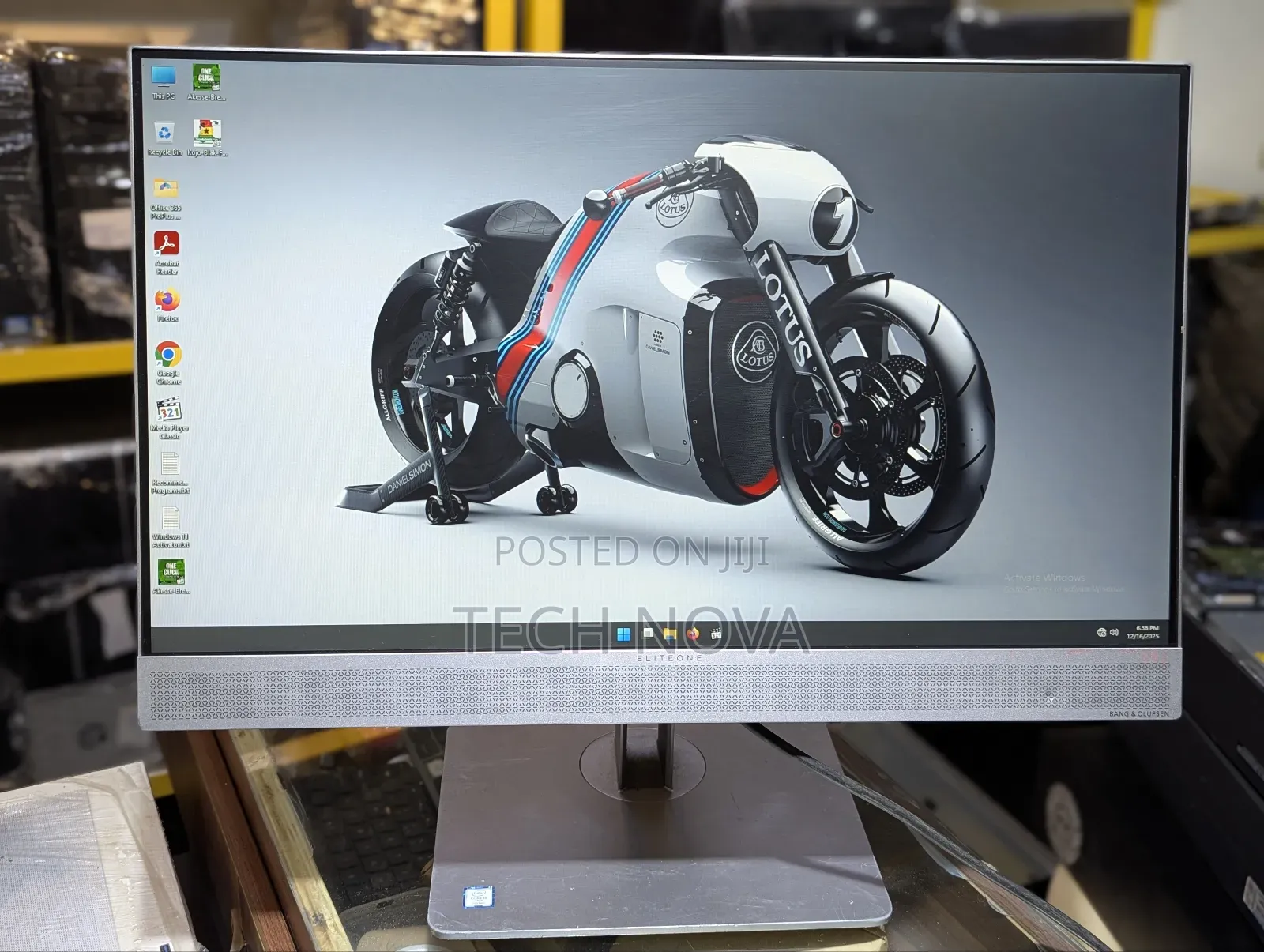Image resolution: width=1264 pixels, height=952 pixels.
Task: Open Firefox from the taskbar
Action: (x=693, y=634)
